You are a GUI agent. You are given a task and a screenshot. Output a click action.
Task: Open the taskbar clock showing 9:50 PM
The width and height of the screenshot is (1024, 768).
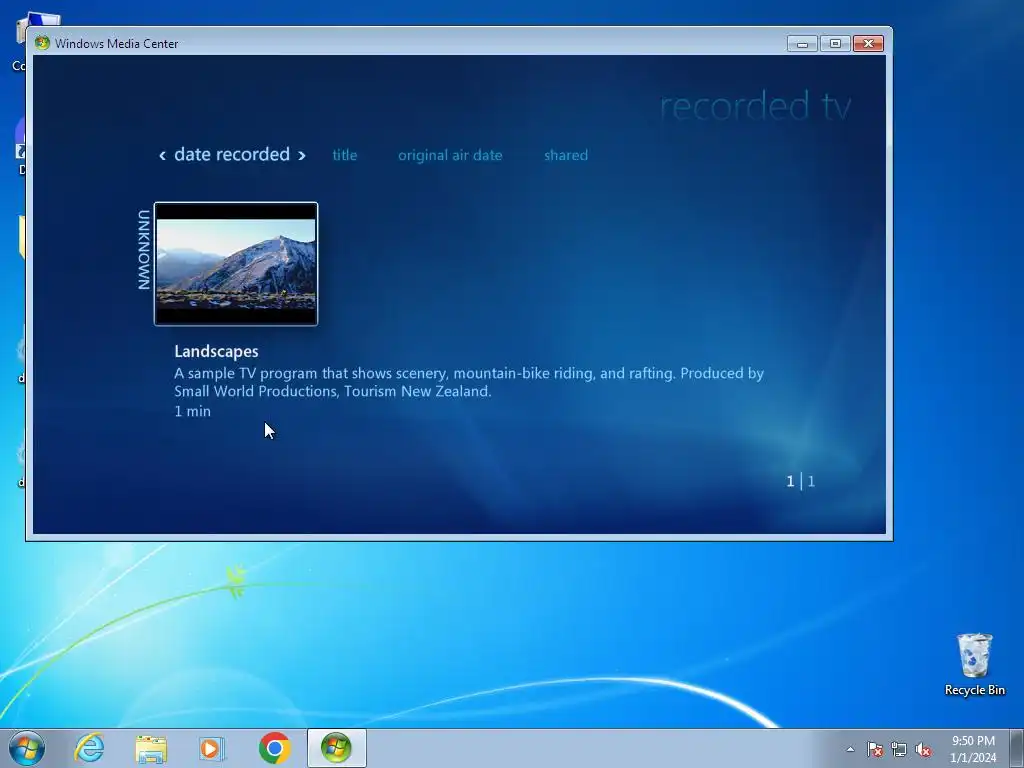(973, 749)
